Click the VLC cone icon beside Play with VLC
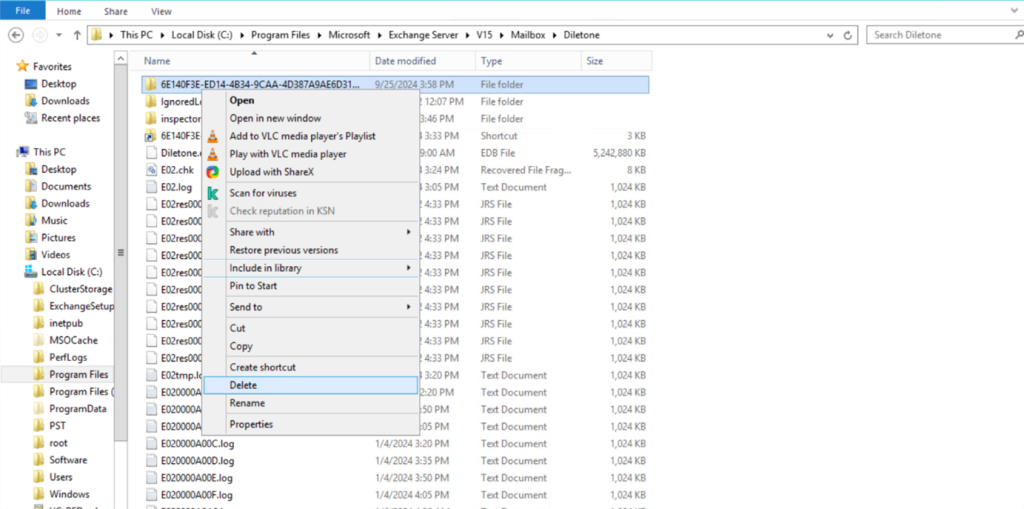The height and width of the screenshot is (509, 1024). tap(212, 155)
